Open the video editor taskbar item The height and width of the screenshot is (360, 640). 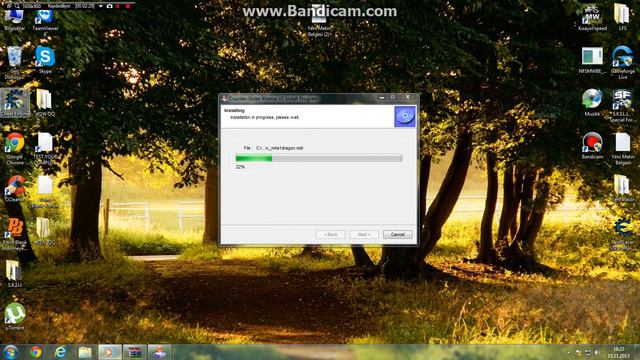(134, 352)
